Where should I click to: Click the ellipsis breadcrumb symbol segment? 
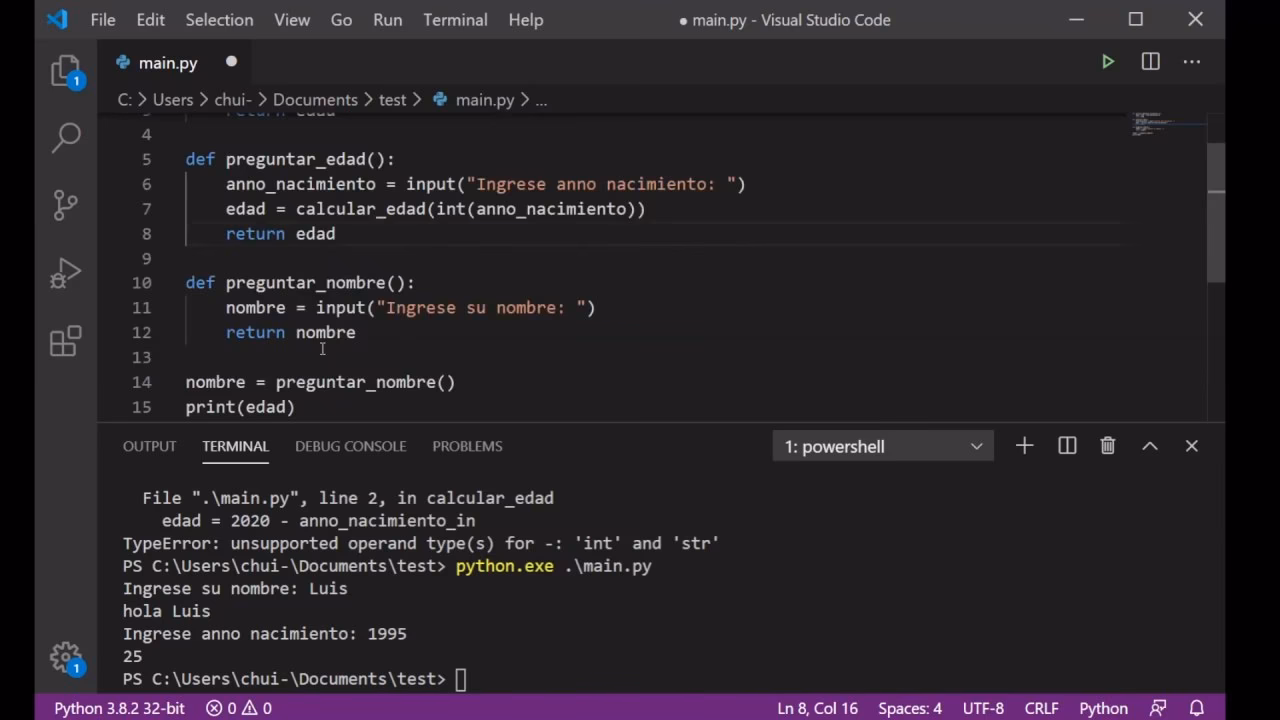(x=541, y=100)
